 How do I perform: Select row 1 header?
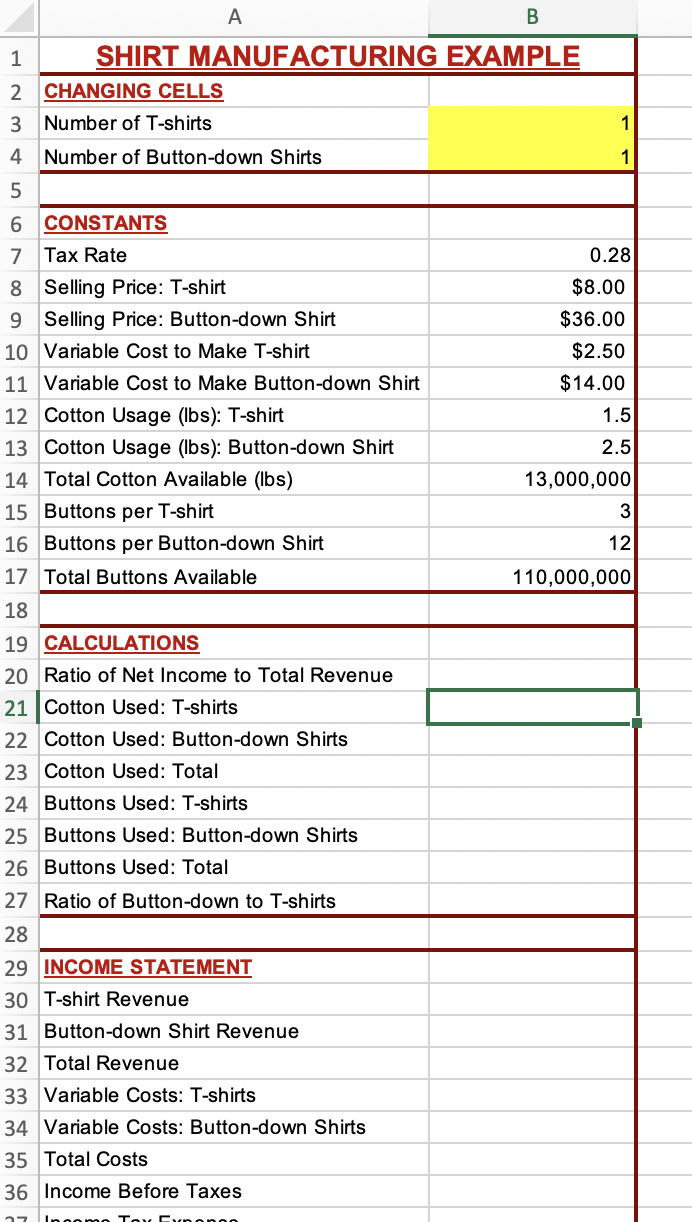[17, 57]
